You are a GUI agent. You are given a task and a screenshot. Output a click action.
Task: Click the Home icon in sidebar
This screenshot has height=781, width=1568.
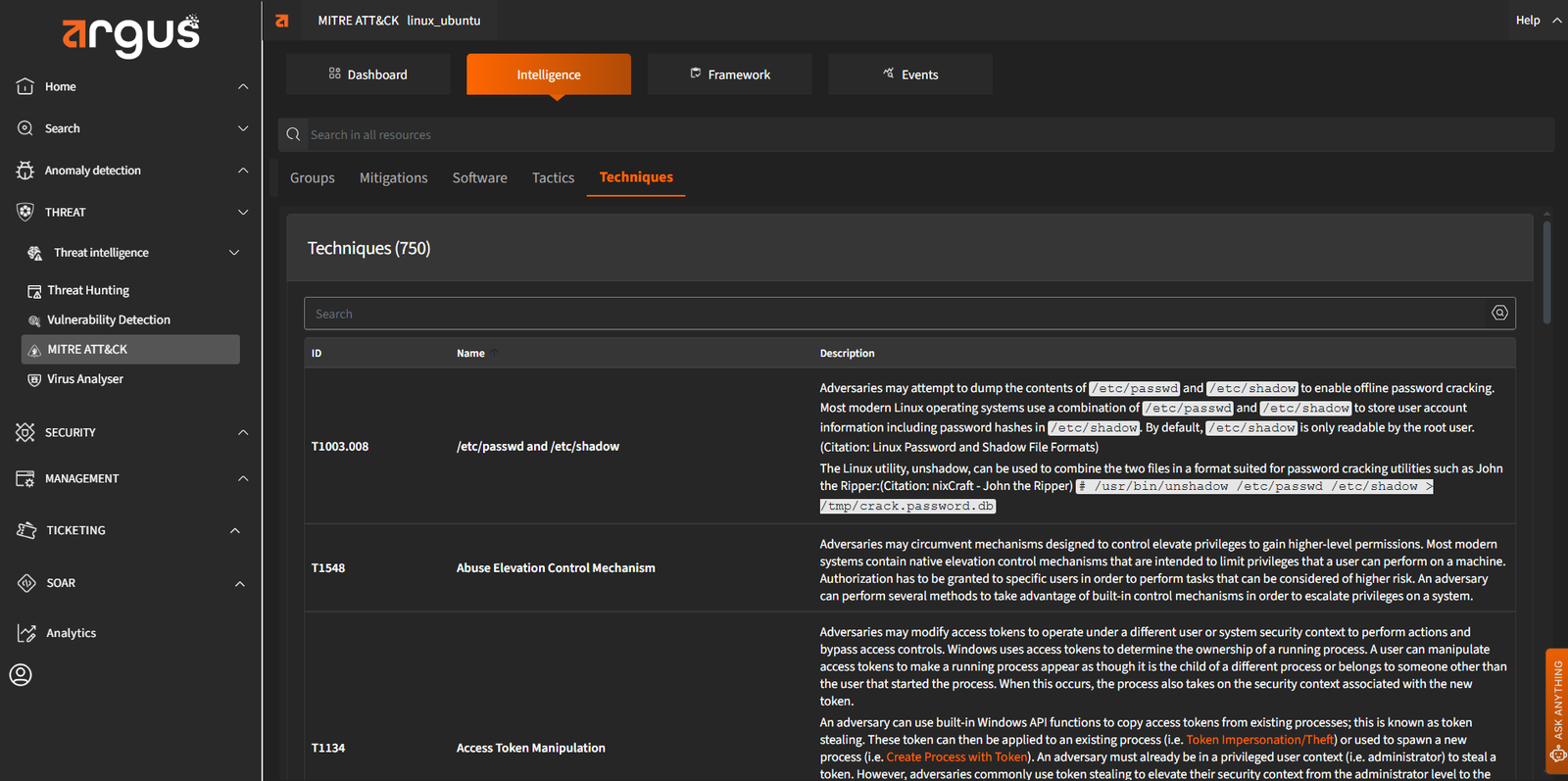tap(25, 87)
